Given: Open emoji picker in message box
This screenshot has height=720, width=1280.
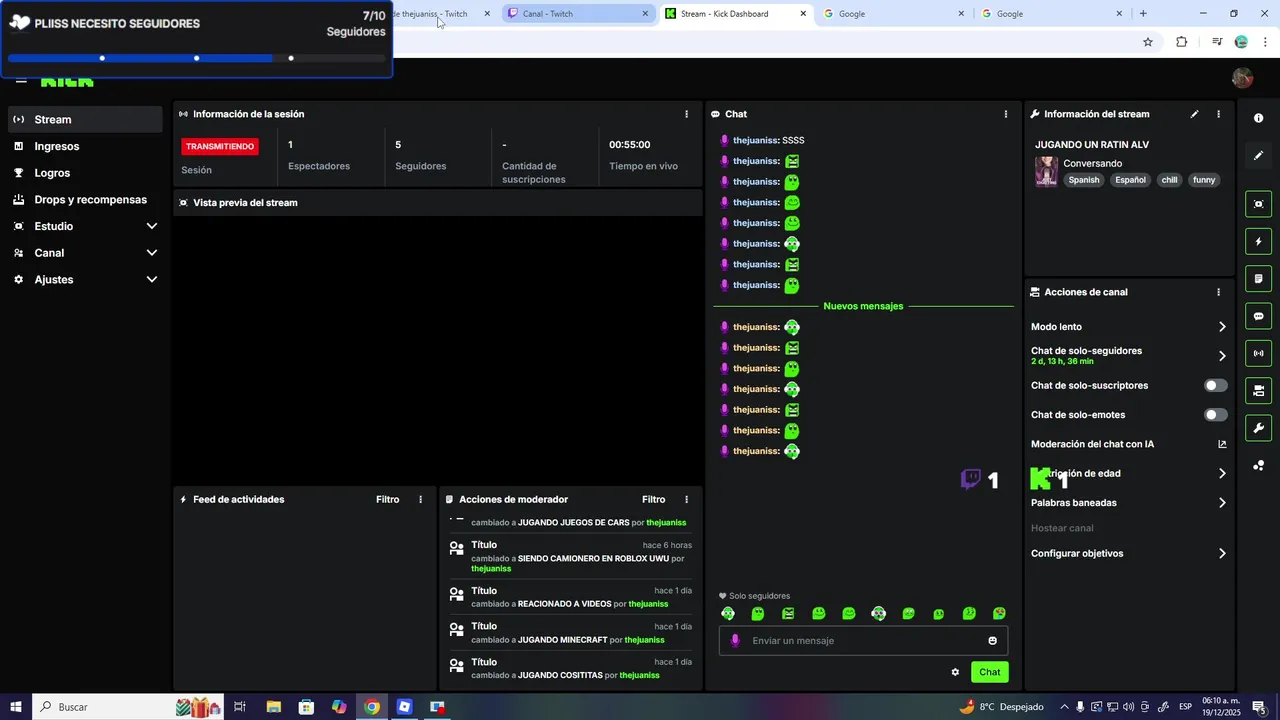Looking at the screenshot, I should tap(992, 641).
